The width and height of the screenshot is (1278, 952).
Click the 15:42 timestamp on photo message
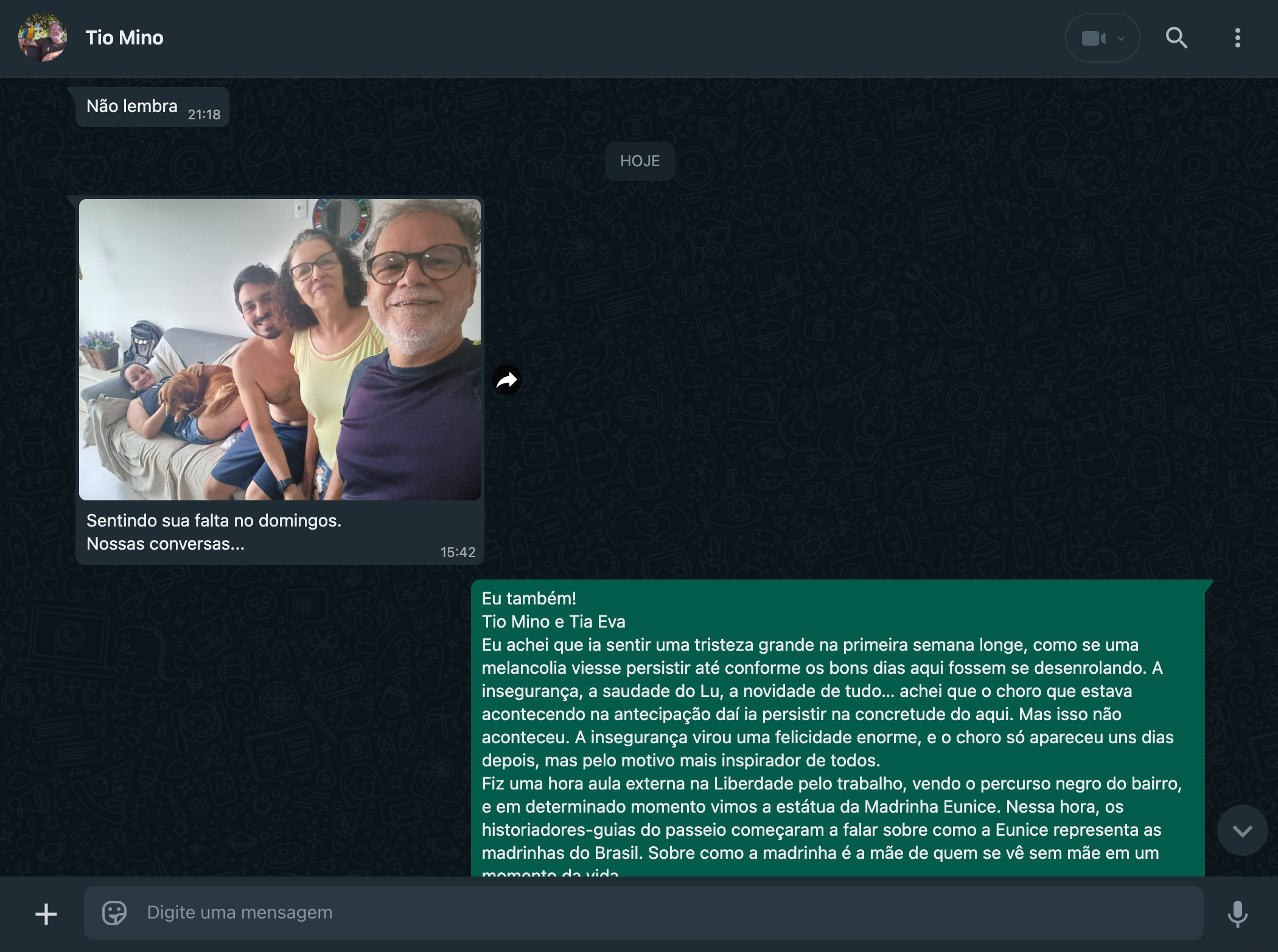(x=458, y=552)
